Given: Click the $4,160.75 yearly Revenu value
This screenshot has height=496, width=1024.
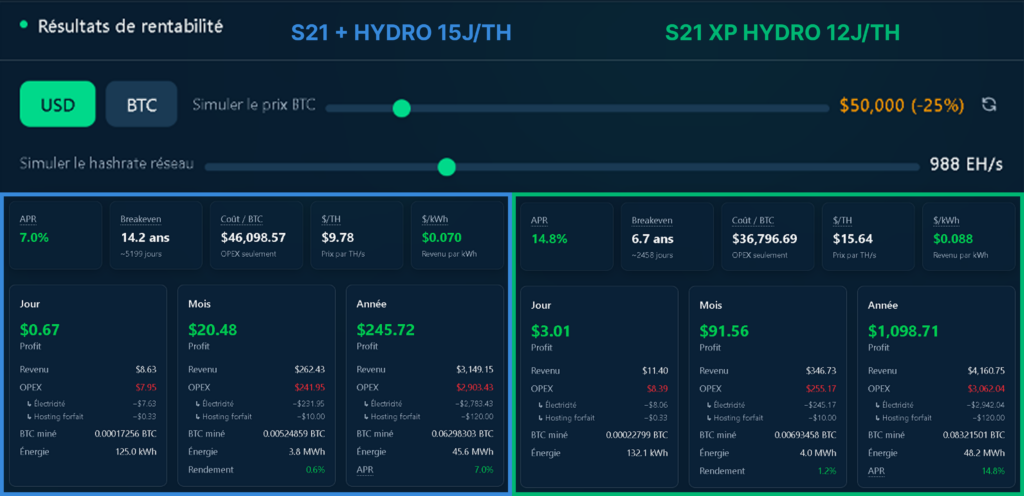Looking at the screenshot, I should click(x=986, y=371).
